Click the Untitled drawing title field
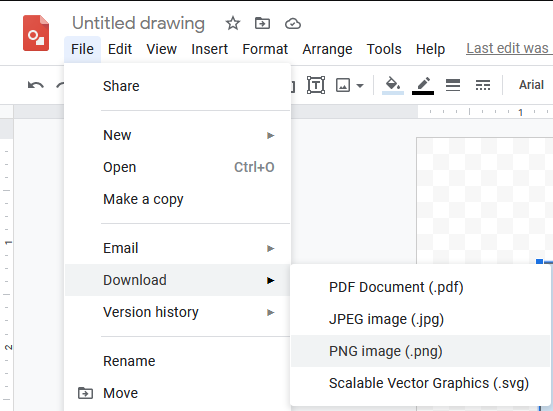553x411 pixels. pyautogui.click(x=139, y=23)
